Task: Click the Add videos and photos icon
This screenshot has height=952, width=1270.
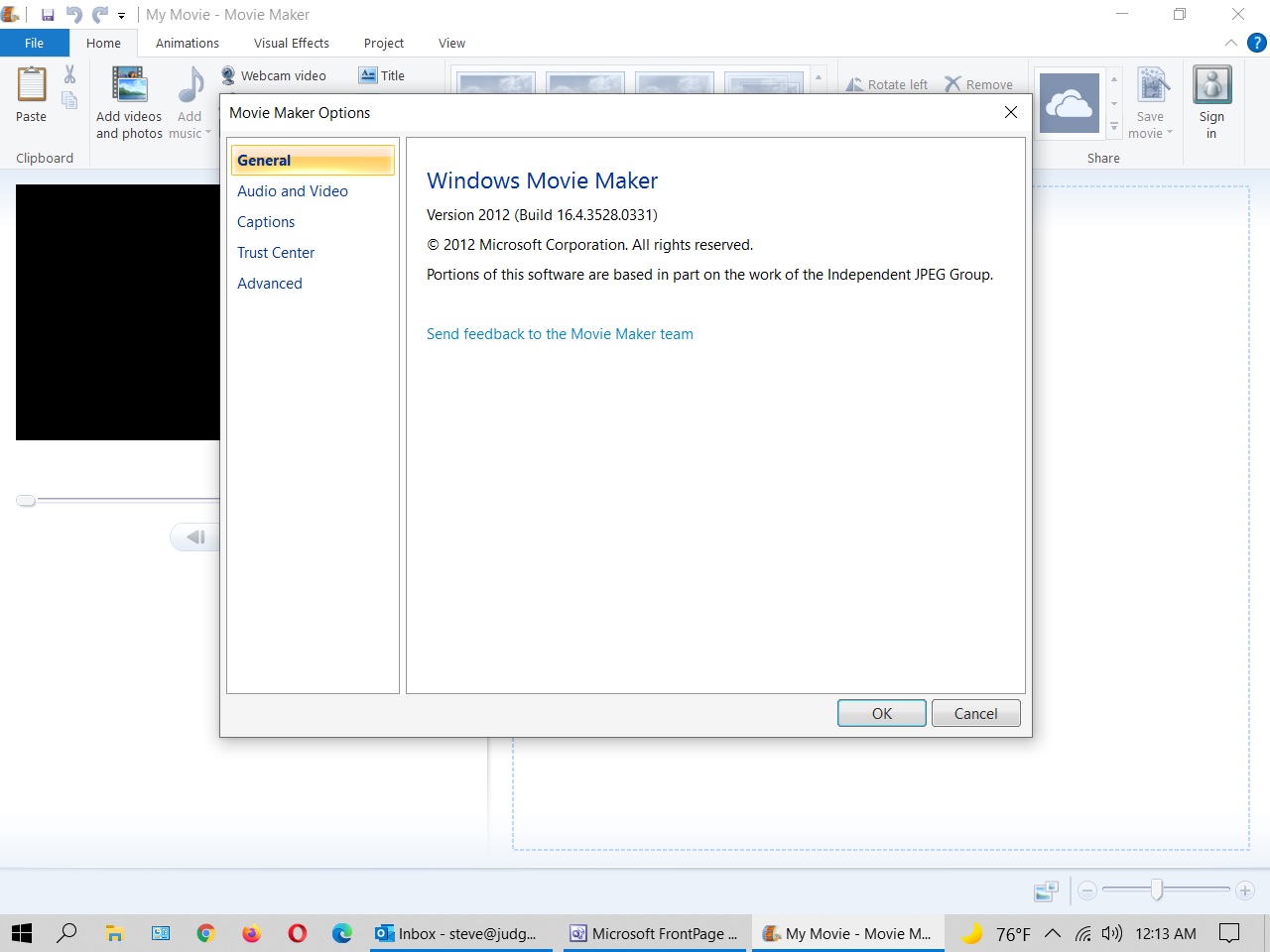Action: (129, 86)
